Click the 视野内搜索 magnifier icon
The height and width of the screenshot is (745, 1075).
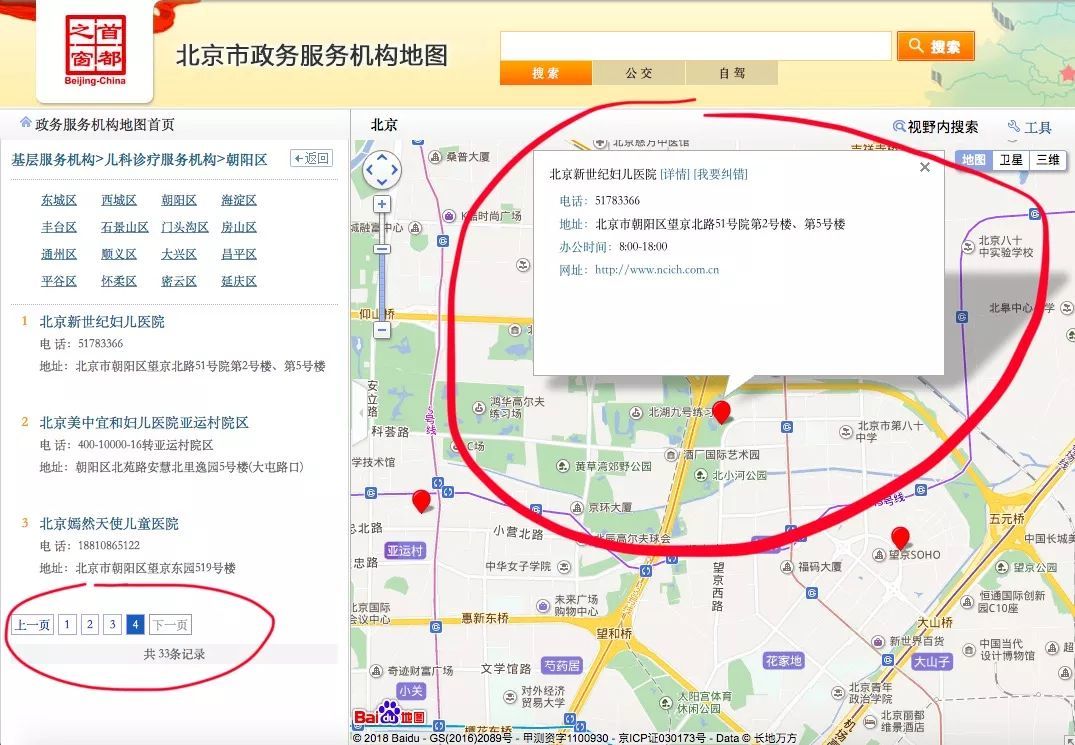point(899,126)
